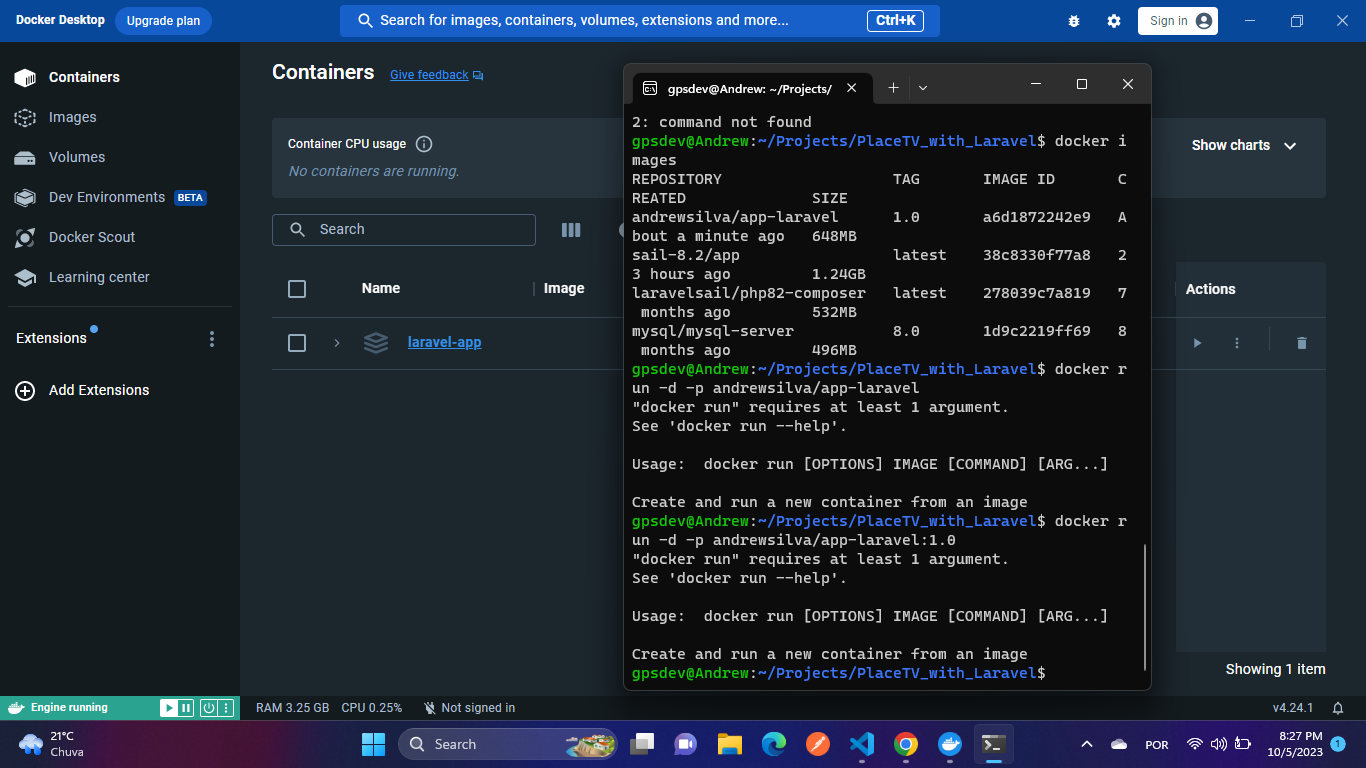This screenshot has height=768, width=1366.
Task: Click the v4.24.1 version label
Action: [x=1293, y=708]
